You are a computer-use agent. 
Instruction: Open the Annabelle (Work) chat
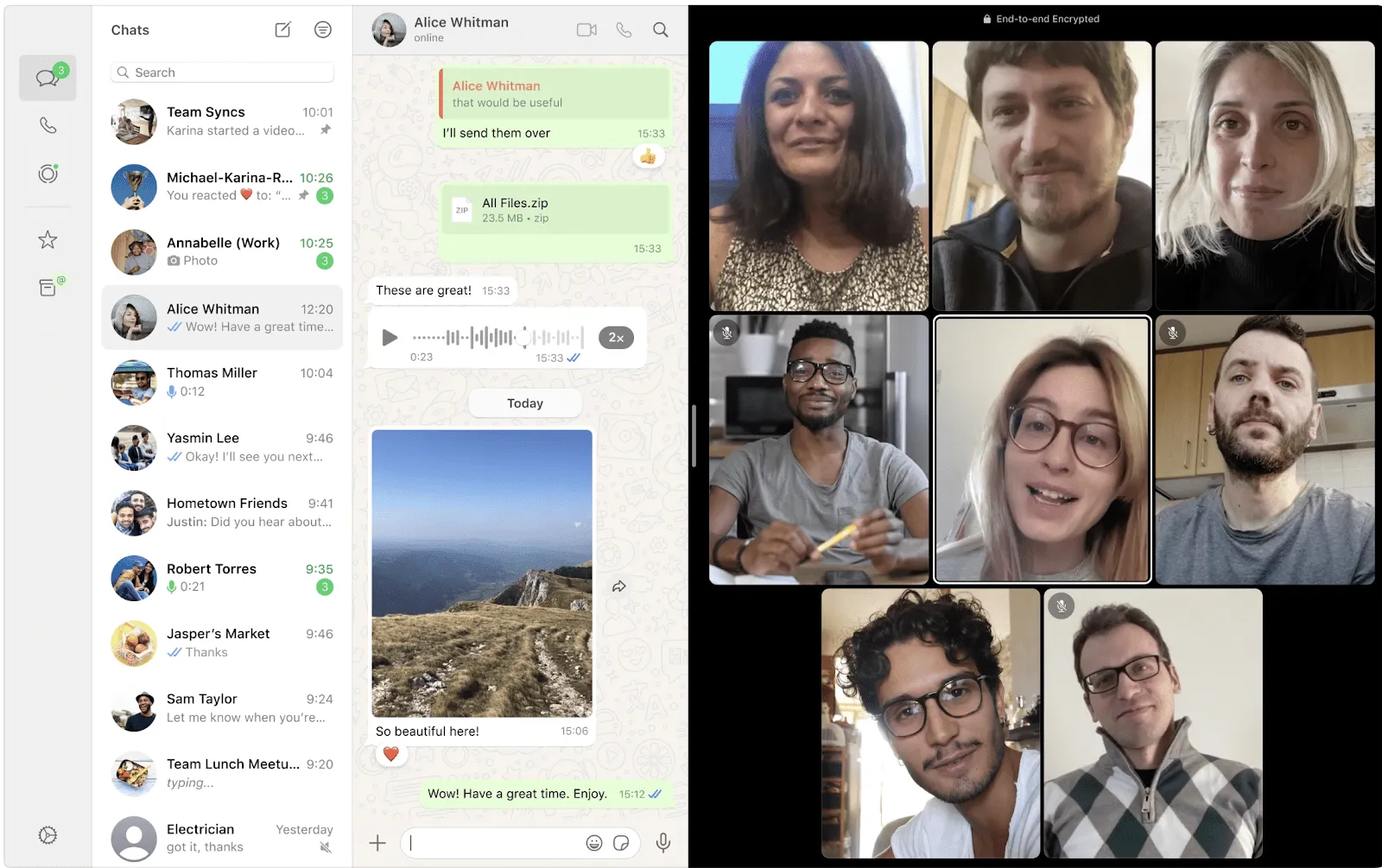[x=222, y=252]
